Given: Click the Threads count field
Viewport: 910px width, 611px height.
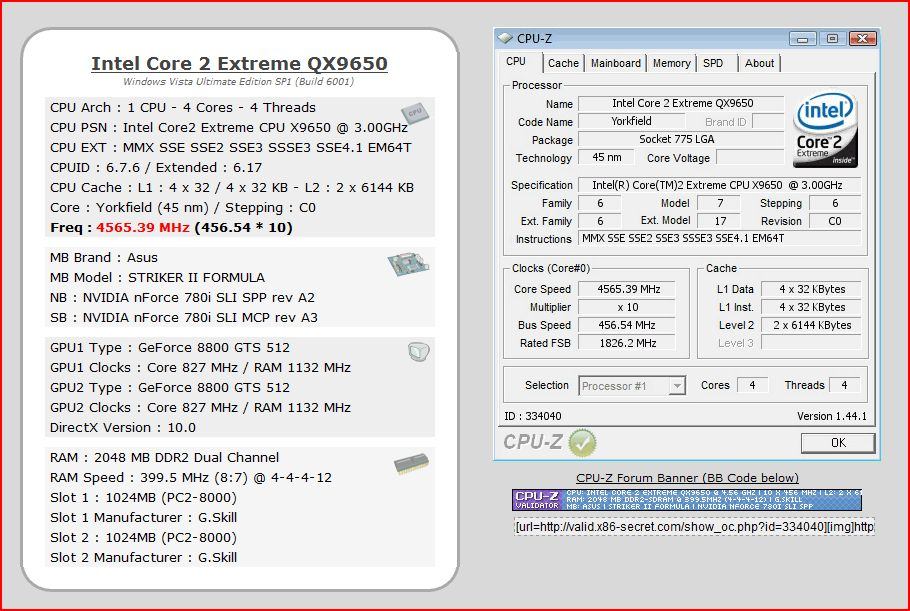Looking at the screenshot, I should point(844,385).
